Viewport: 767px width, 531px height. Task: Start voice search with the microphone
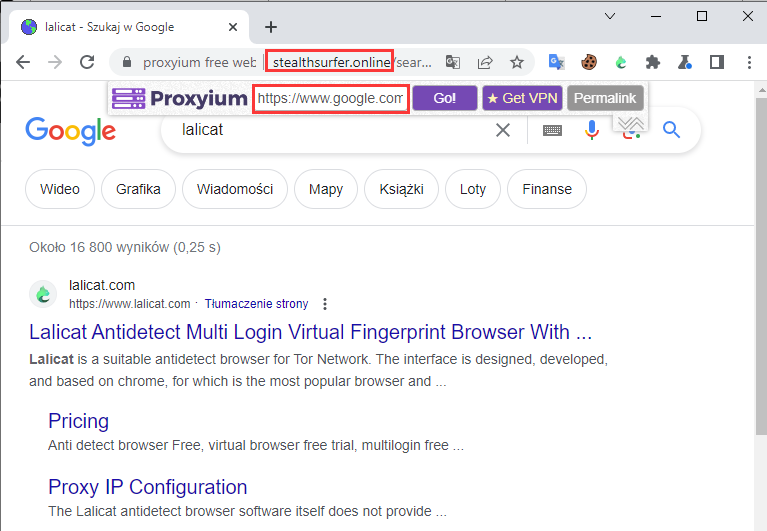[591, 130]
